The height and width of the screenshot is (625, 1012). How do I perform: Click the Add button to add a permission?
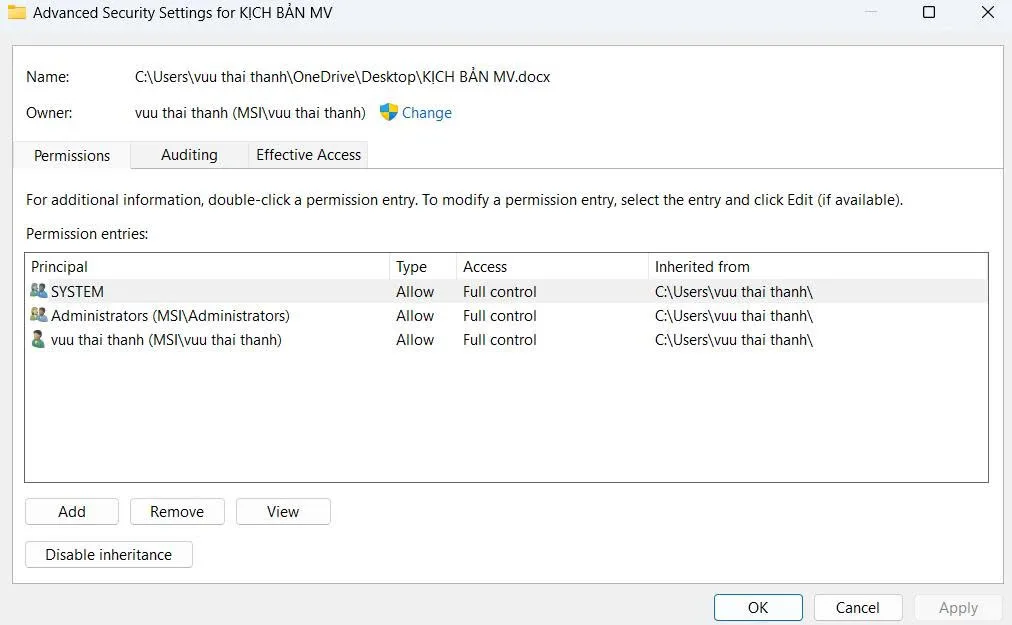point(71,511)
